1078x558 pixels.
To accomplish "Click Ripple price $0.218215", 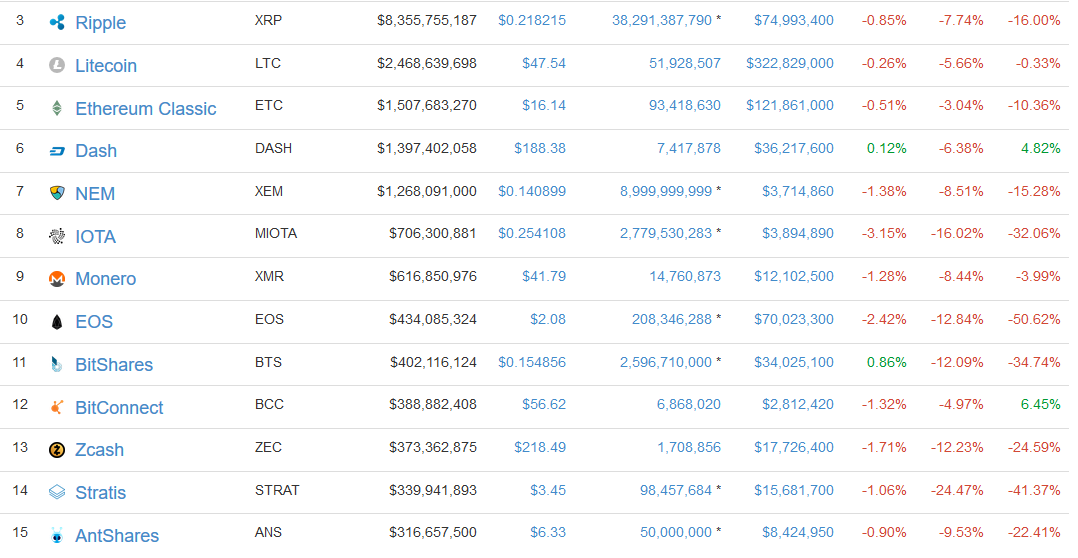I will 532,21.
